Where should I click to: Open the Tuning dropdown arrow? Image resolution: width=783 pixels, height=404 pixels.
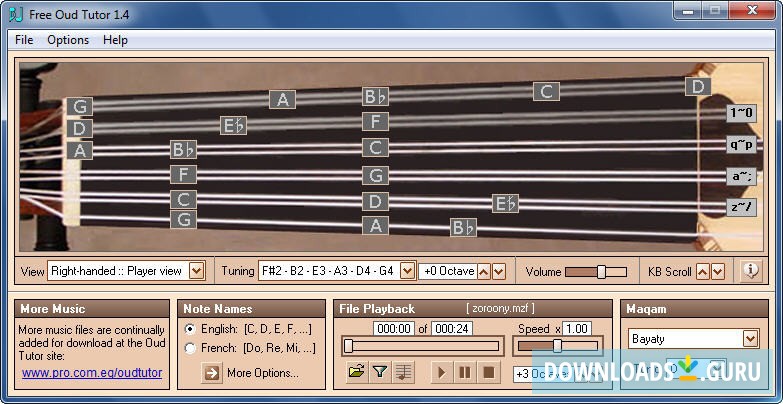(x=408, y=271)
